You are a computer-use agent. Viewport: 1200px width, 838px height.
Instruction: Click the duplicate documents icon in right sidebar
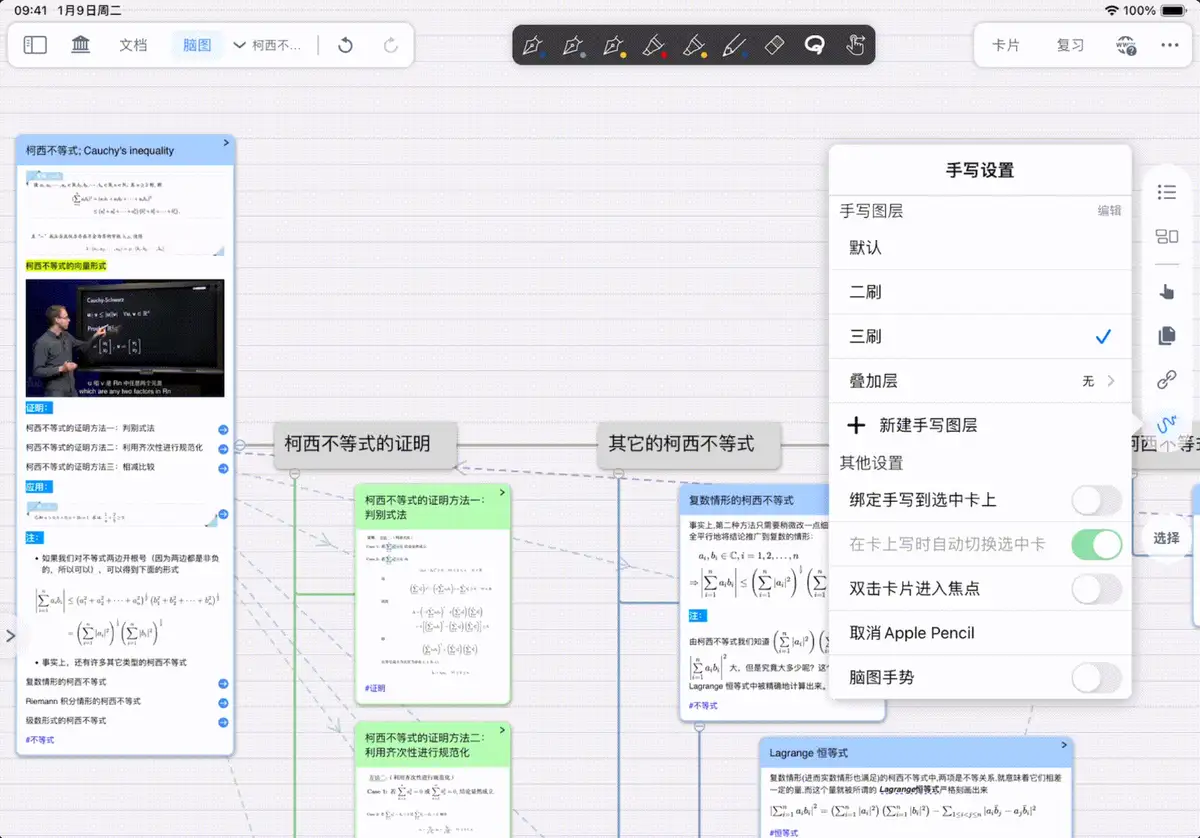click(x=1166, y=336)
